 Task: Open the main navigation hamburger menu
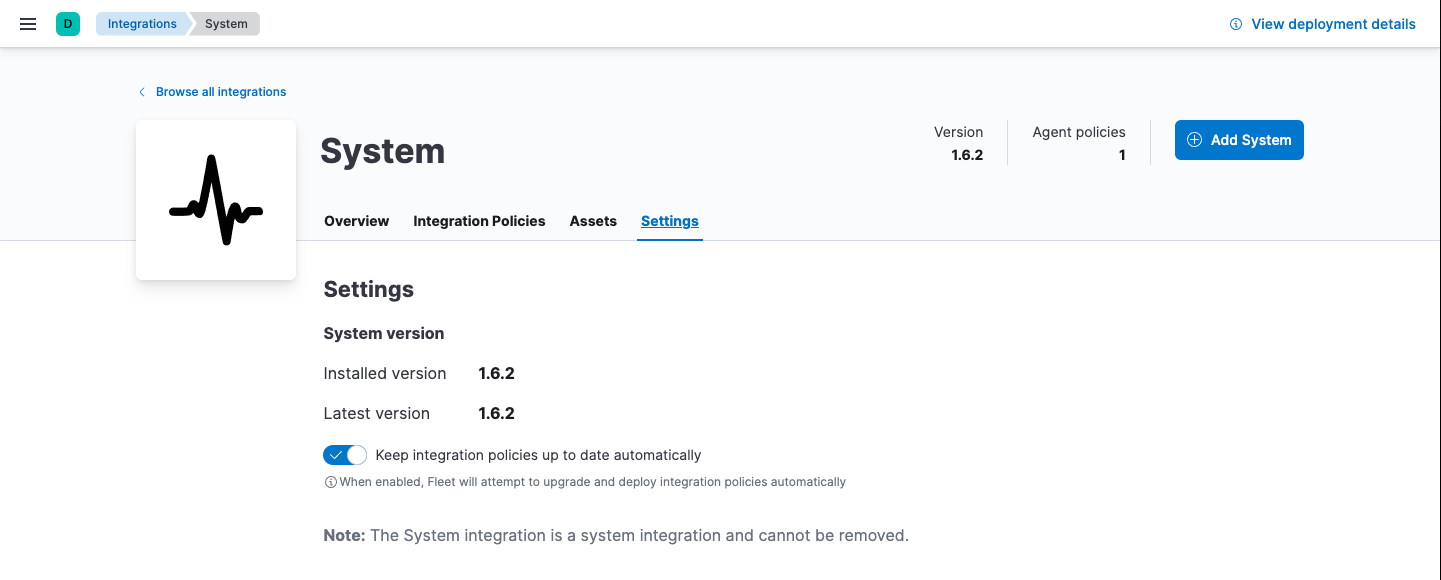click(x=27, y=23)
